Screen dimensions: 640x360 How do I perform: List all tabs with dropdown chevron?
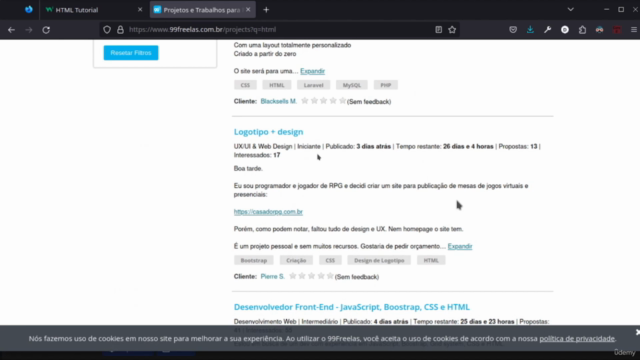tap(571, 9)
